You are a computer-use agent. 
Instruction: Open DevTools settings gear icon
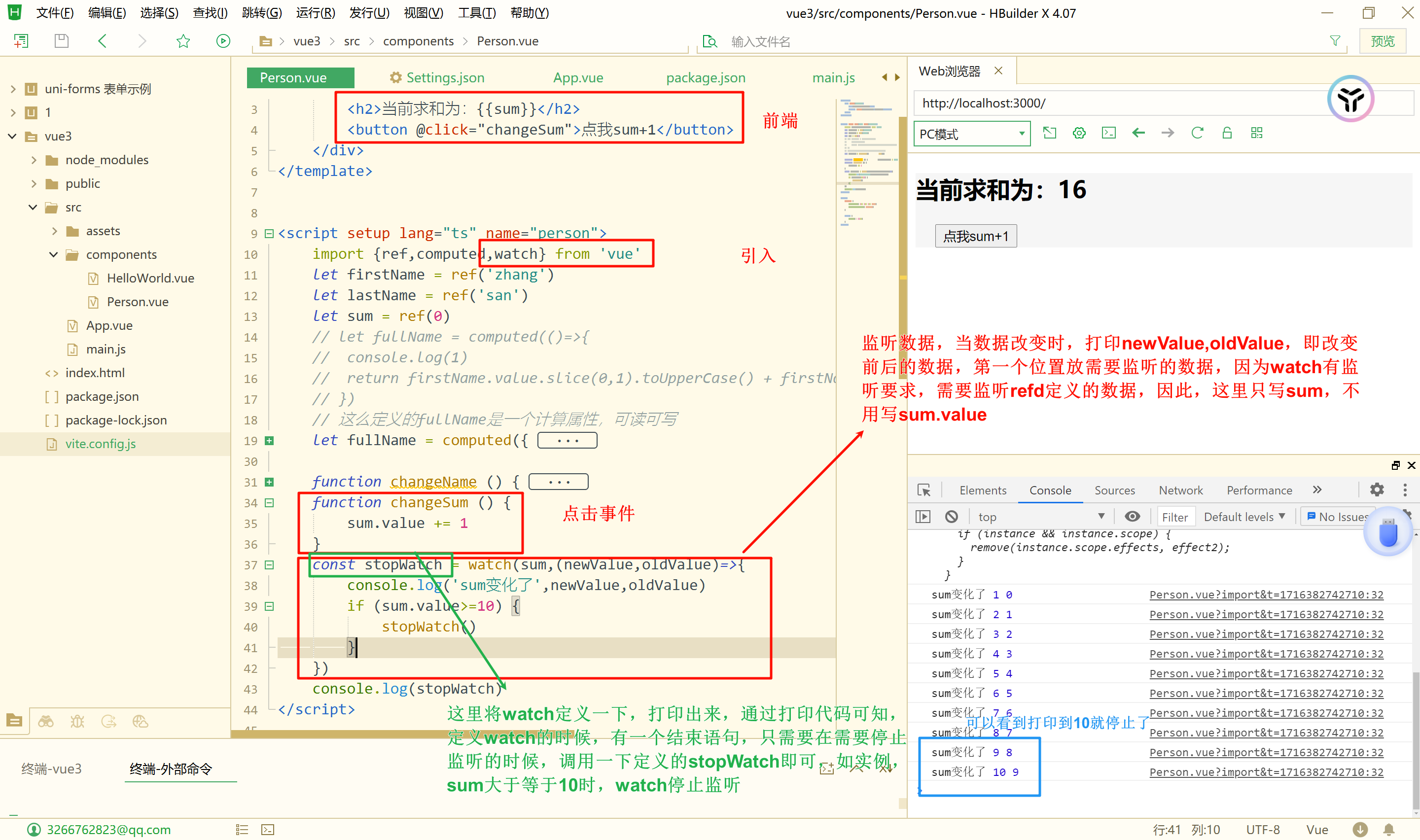1377,490
